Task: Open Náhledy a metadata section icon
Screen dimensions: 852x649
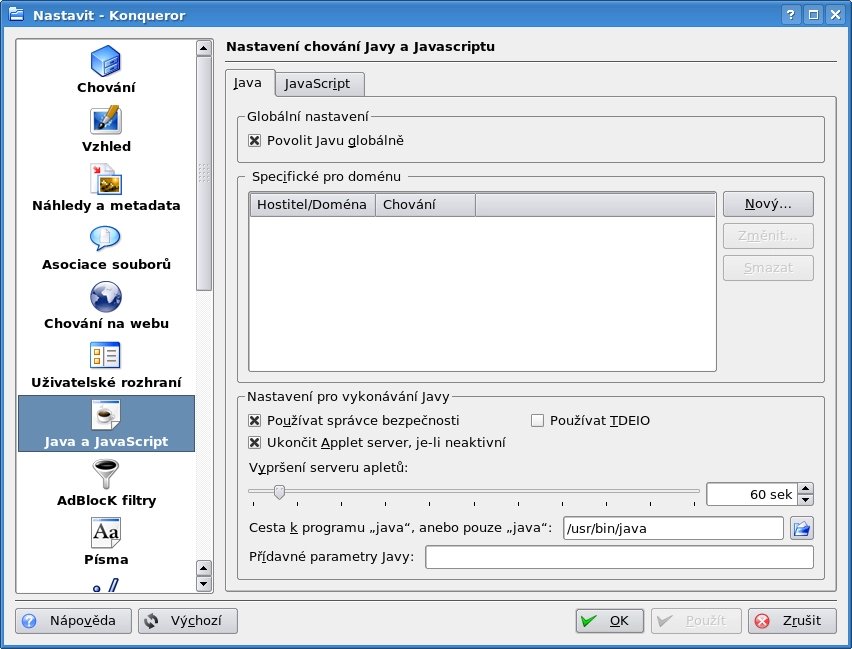Action: (105, 179)
